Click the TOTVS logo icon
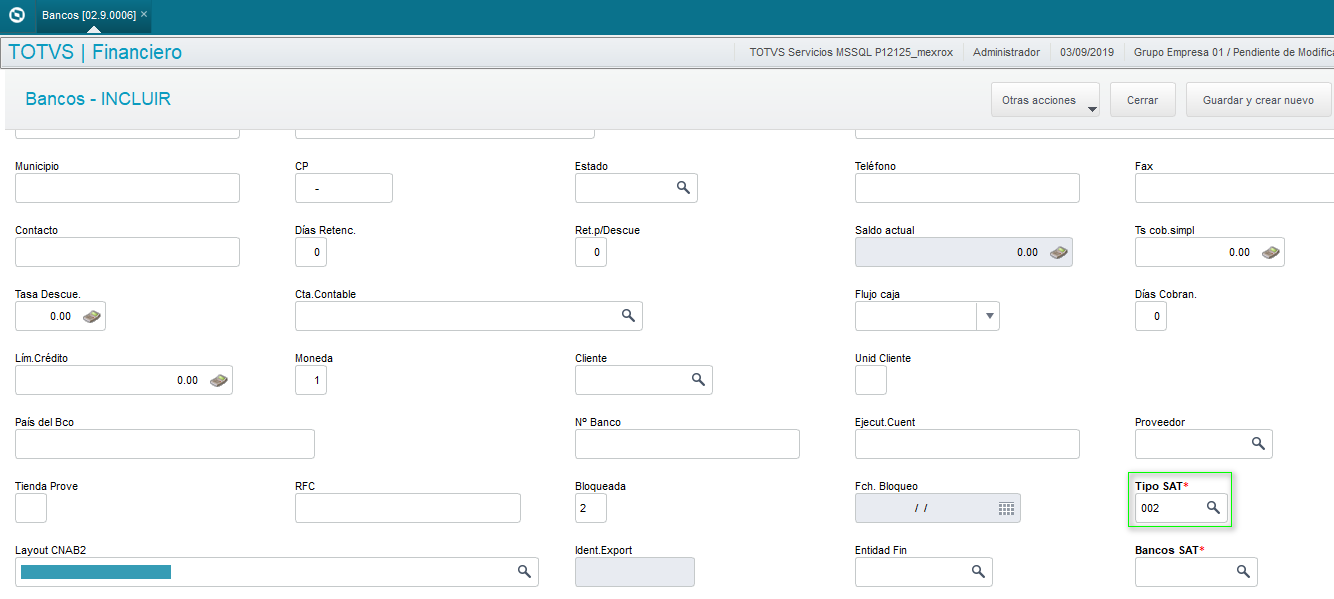This screenshot has height=599, width=1334. tap(16, 15)
